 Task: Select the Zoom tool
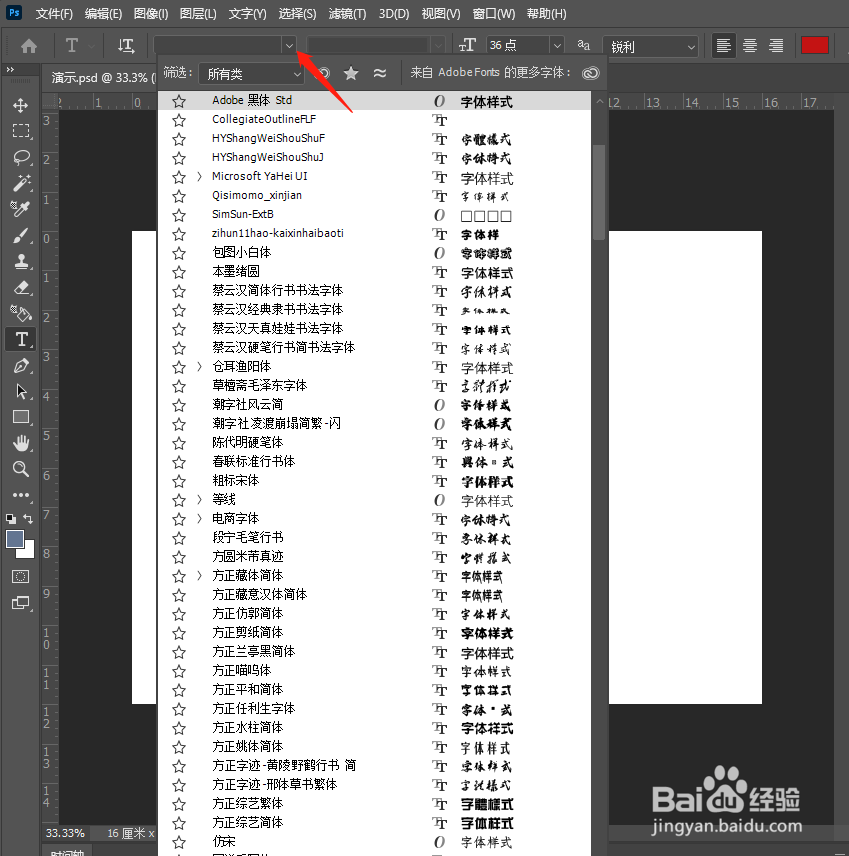[21, 469]
